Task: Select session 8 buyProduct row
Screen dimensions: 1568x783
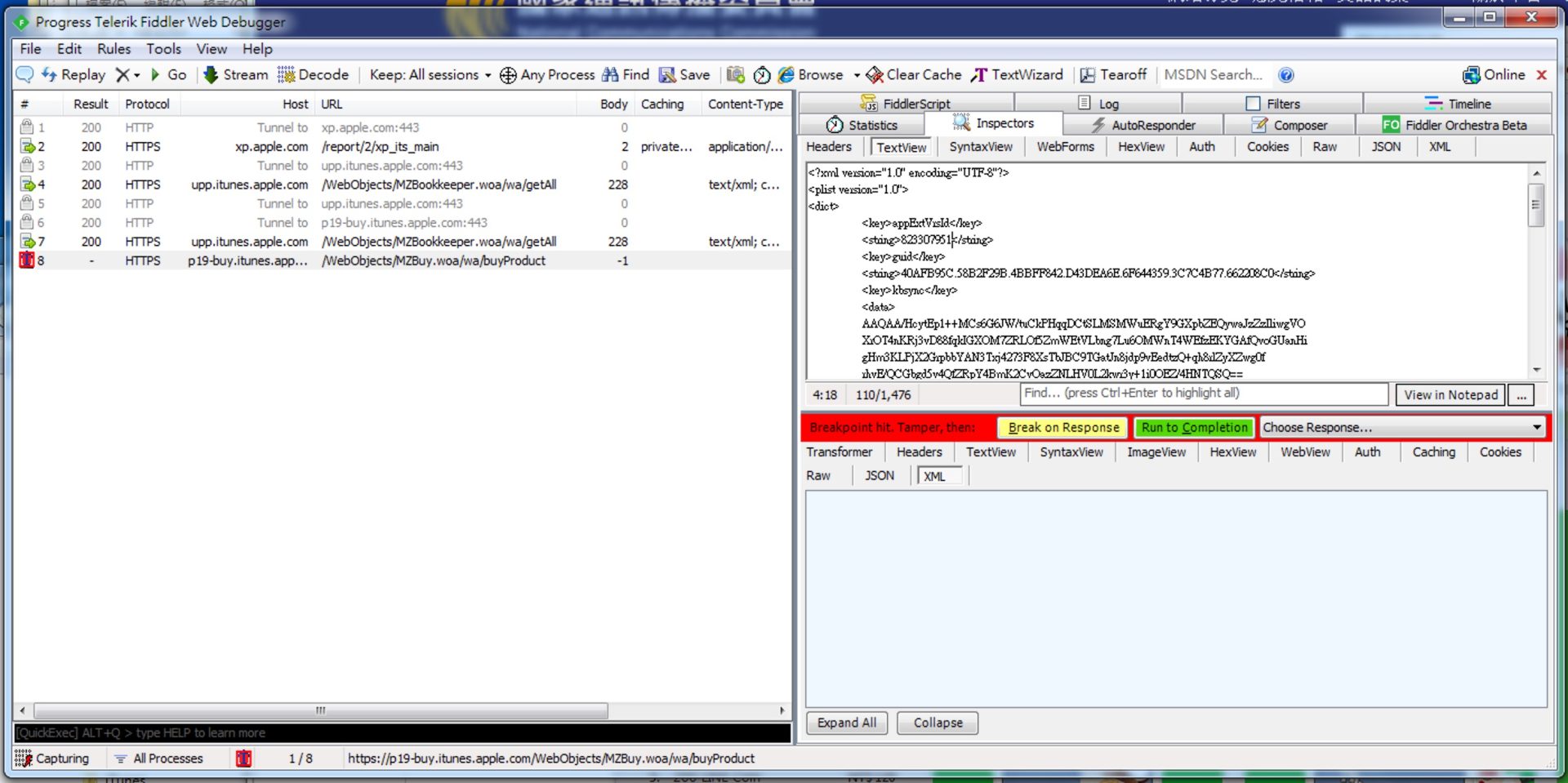Action: coord(403,261)
